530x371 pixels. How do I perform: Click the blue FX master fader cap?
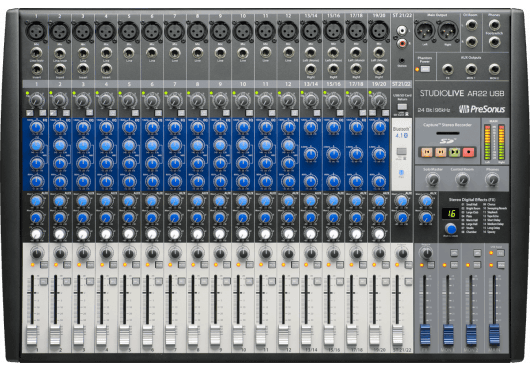tap(425, 335)
